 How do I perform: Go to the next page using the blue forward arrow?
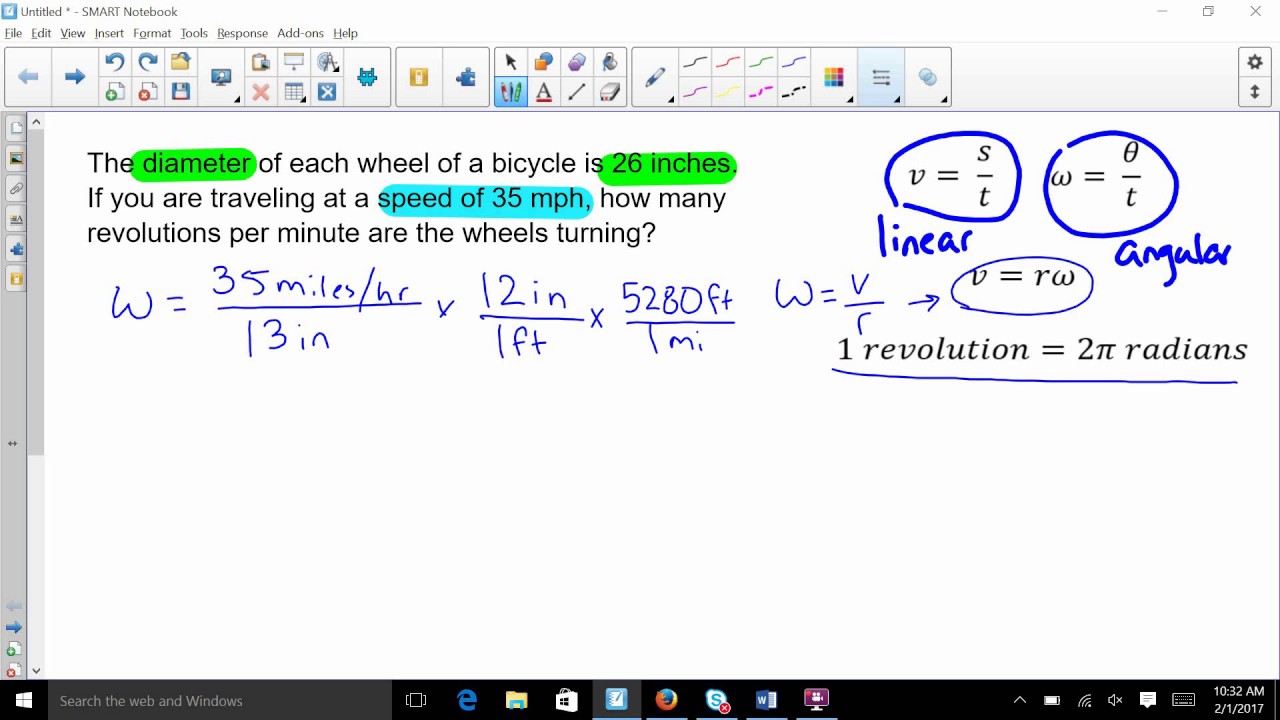75,77
